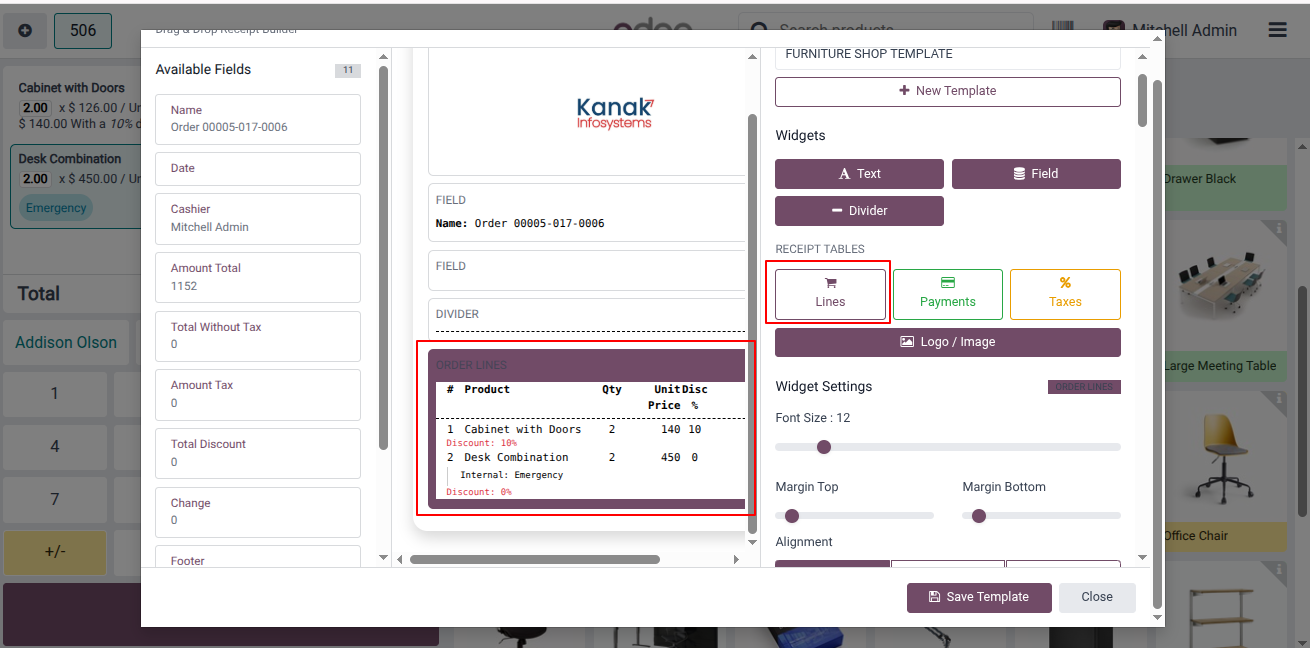Click the plus new order icon in POS
Viewport: 1310px width, 648px height.
click(x=25, y=31)
